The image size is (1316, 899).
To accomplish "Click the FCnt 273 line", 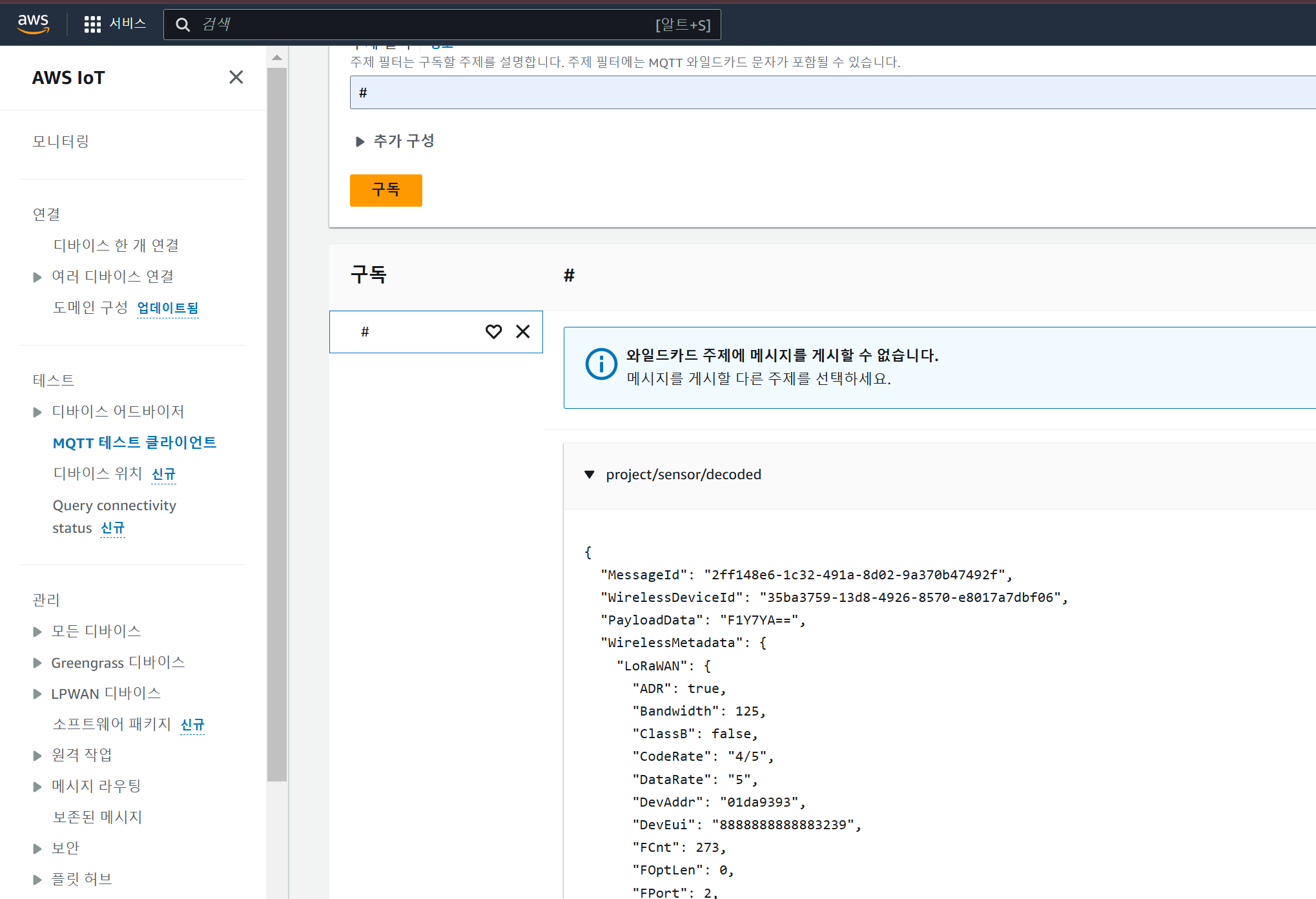I will click(679, 847).
